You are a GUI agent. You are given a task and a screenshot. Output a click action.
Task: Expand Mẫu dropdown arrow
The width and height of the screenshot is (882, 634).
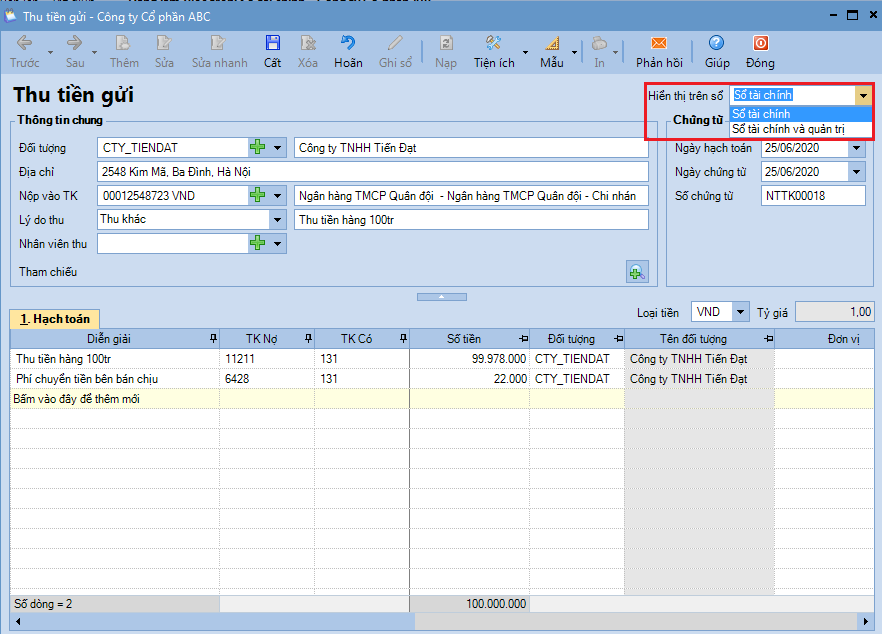574,52
